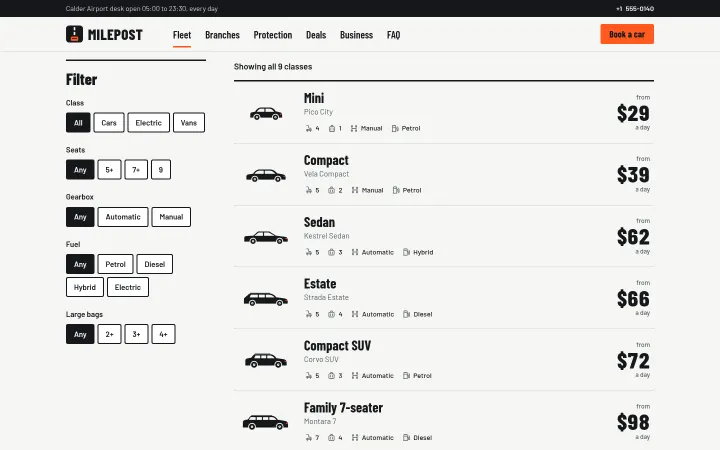Filter fuel by Petrol
The width and height of the screenshot is (720, 450).
click(115, 264)
